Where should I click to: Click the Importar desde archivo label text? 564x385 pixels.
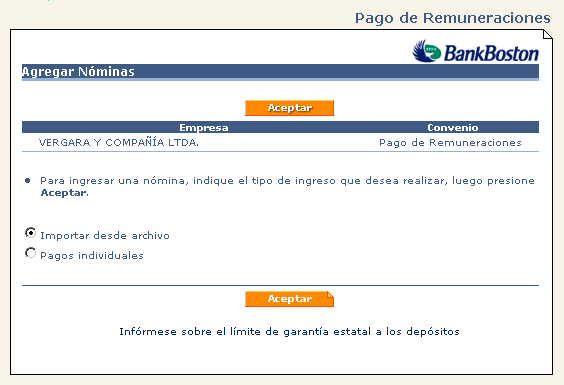click(105, 236)
